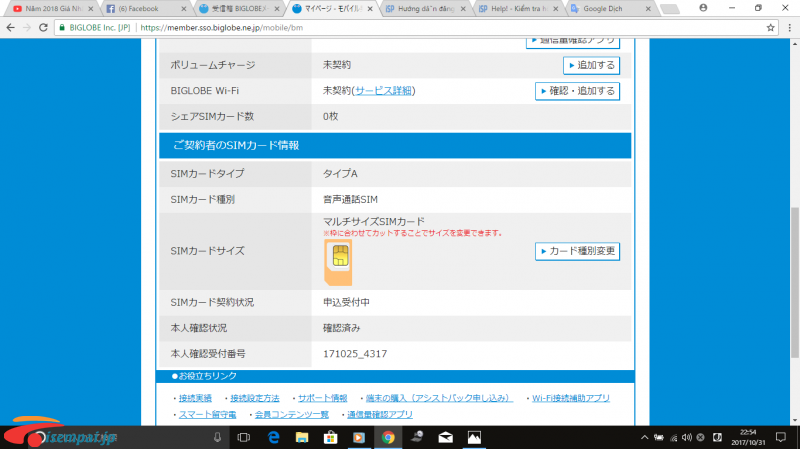The image size is (800, 449).
Task: Click the Chrome icon in the taskbar
Action: pyautogui.click(x=388, y=437)
